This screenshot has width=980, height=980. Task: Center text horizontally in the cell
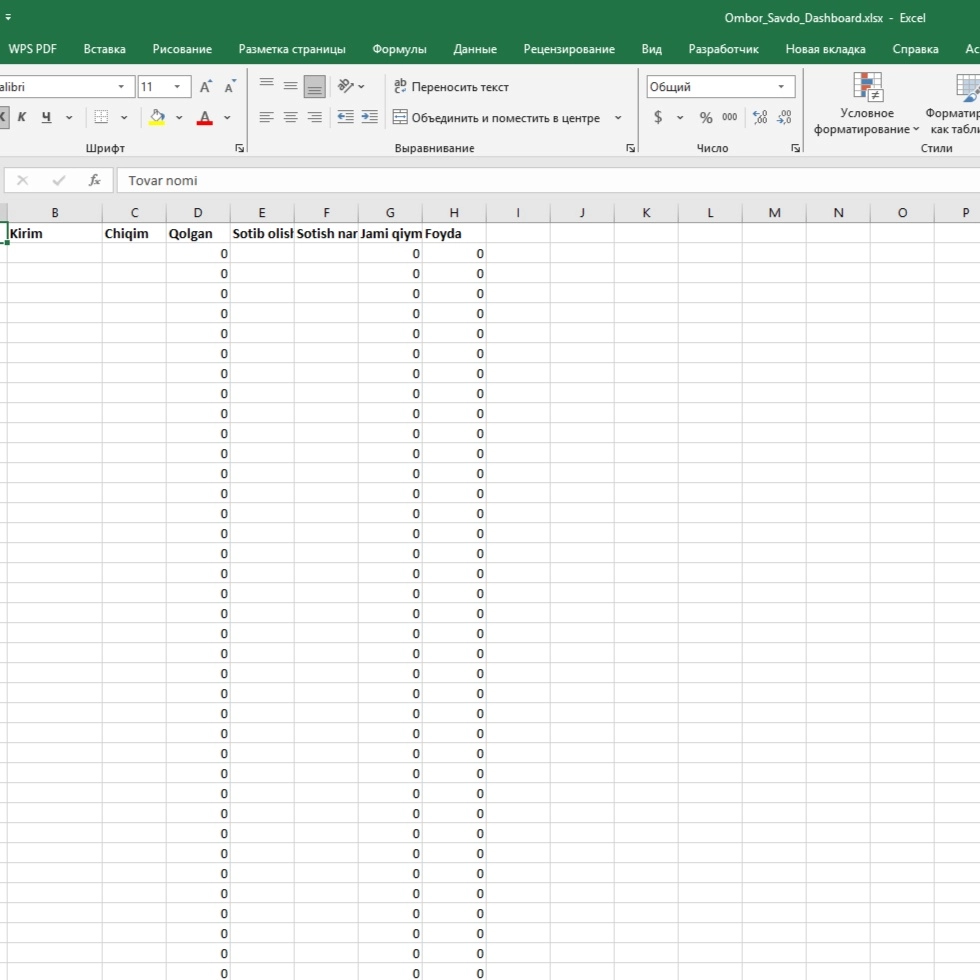[x=290, y=117]
